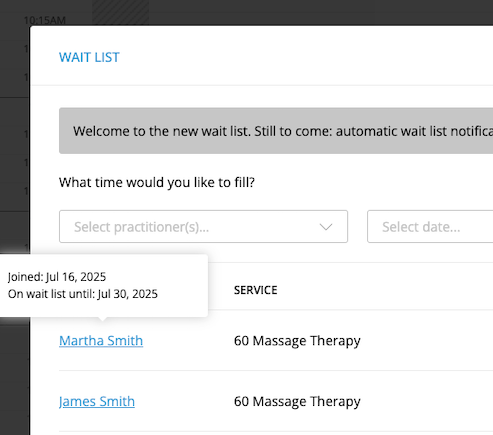This screenshot has width=493, height=435.
Task: Open James Smith's client link
Action: [x=97, y=401]
